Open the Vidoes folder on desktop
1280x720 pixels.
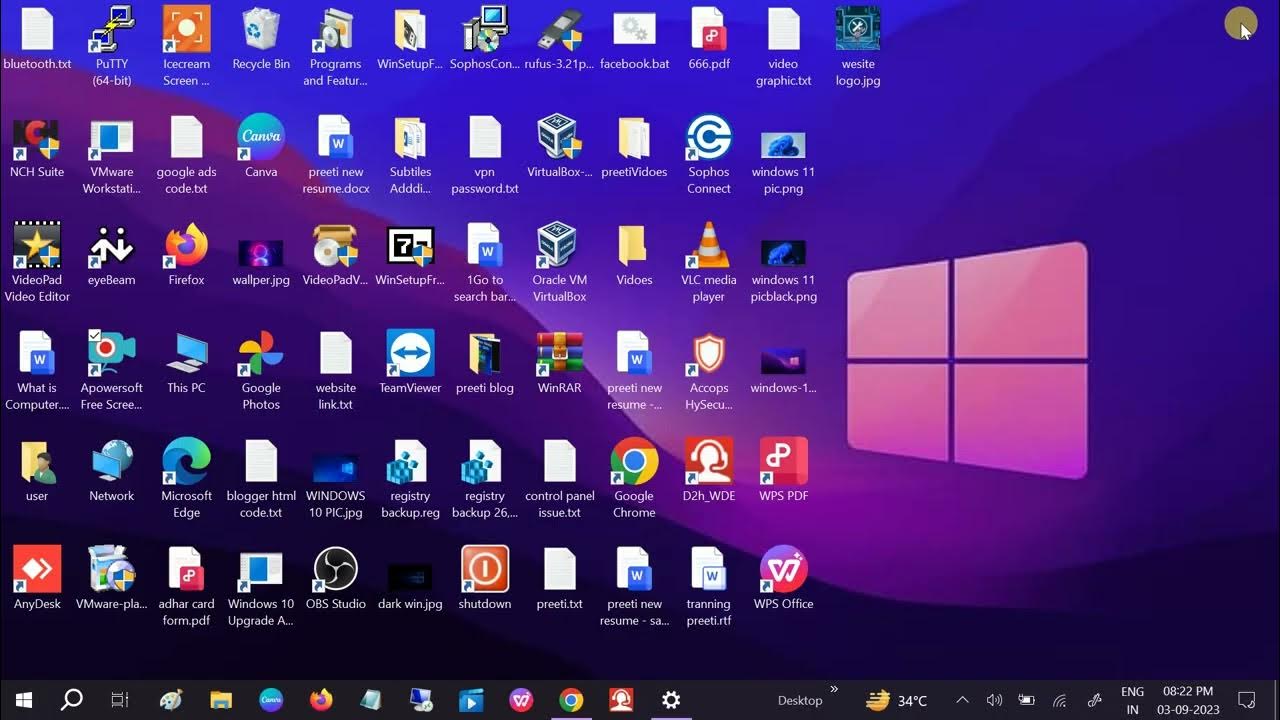[x=634, y=246]
